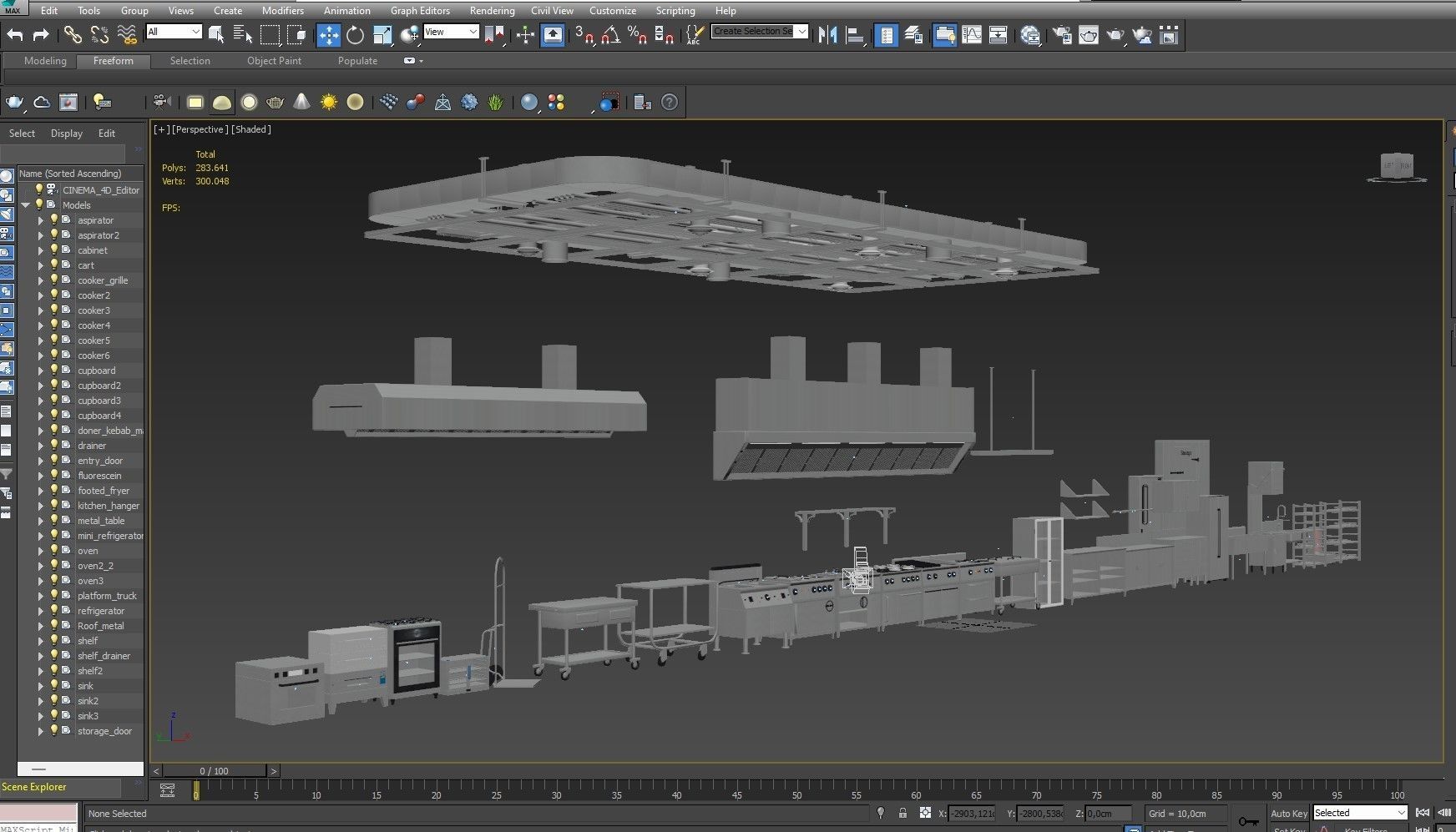Activate the Select and Scale tool
The width and height of the screenshot is (1456, 832).
(x=382, y=35)
